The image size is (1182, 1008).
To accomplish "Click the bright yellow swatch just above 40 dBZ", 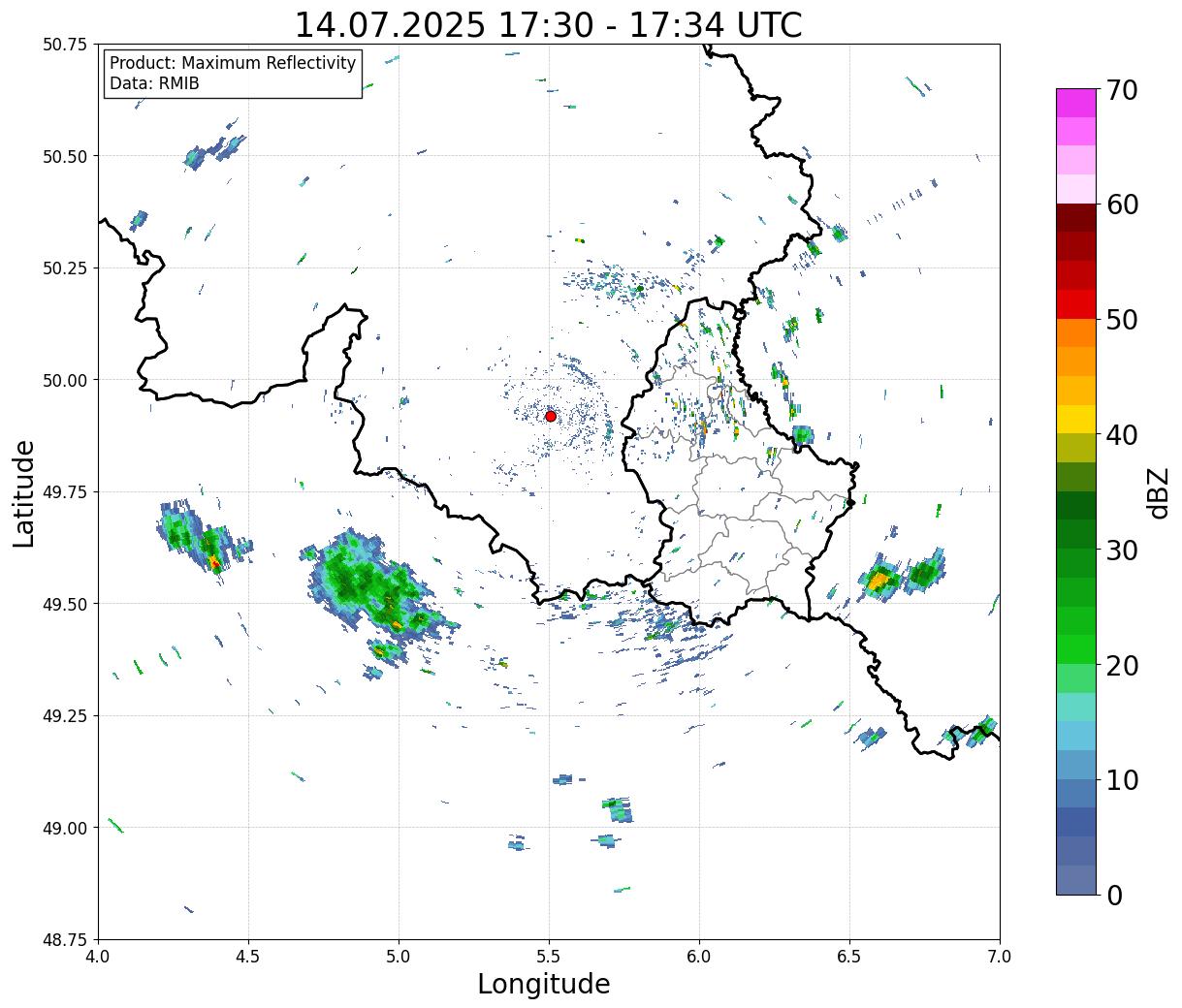I will [1076, 419].
